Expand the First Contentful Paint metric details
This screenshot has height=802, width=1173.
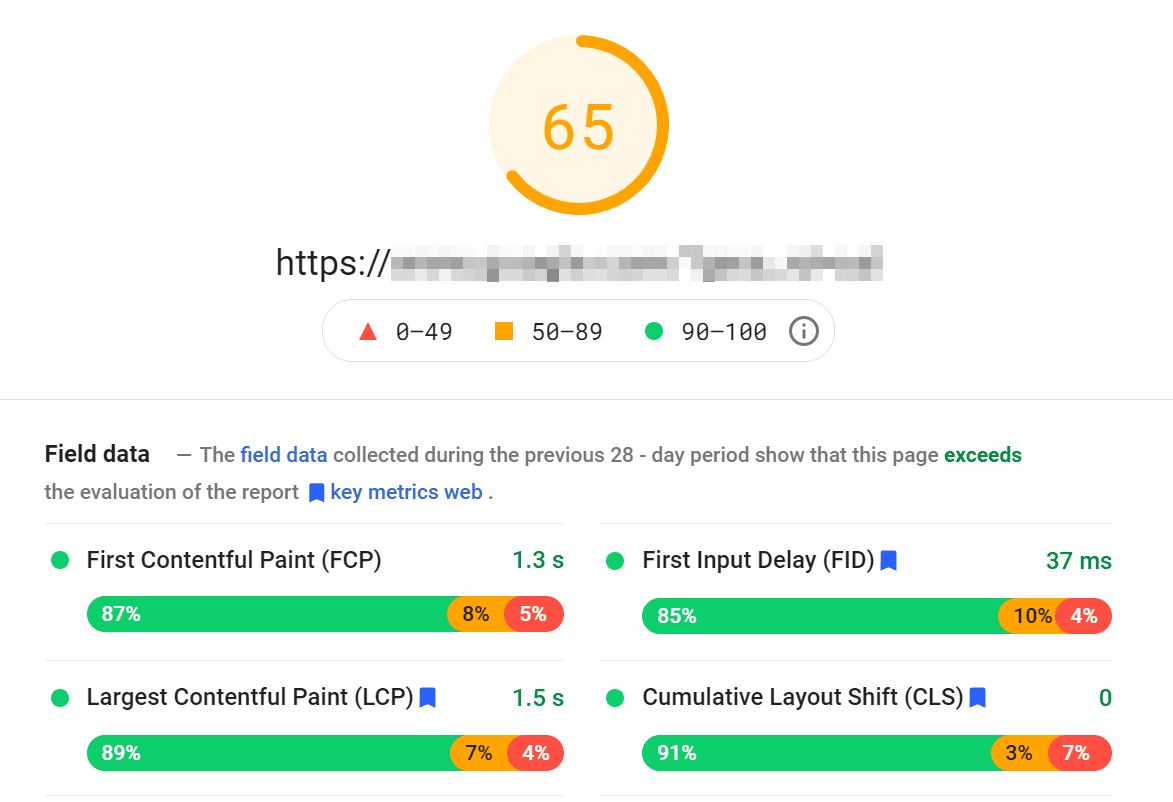pos(236,561)
